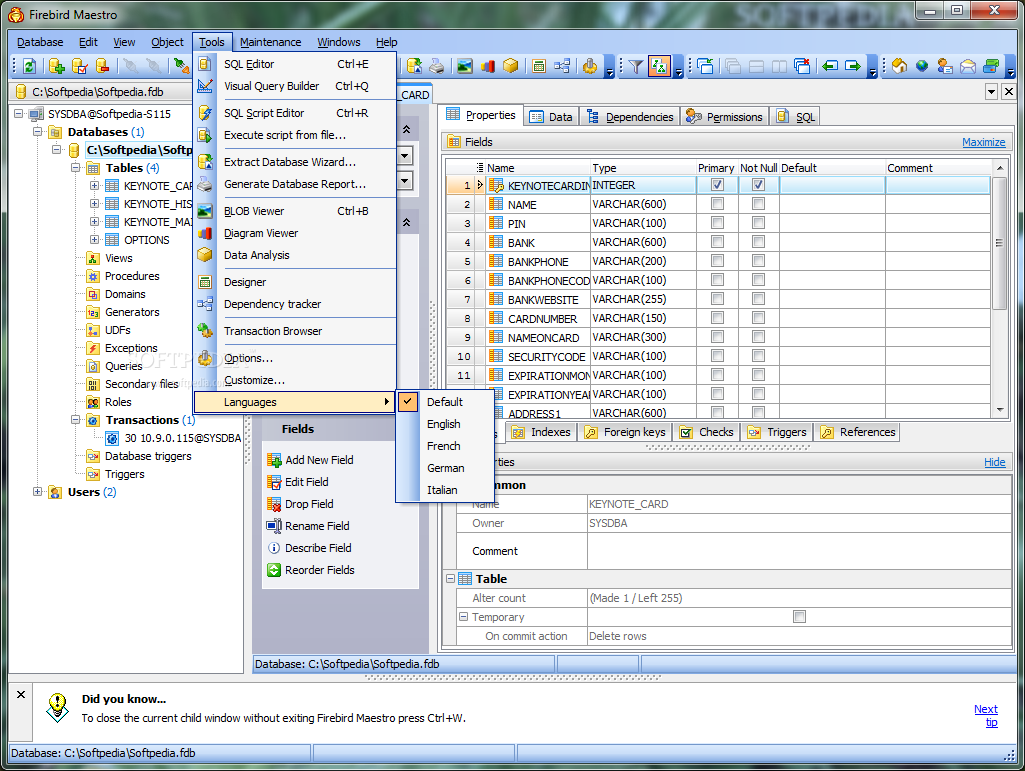The height and width of the screenshot is (771, 1025).
Task: Select the Generators node in database tree
Action: [x=132, y=312]
